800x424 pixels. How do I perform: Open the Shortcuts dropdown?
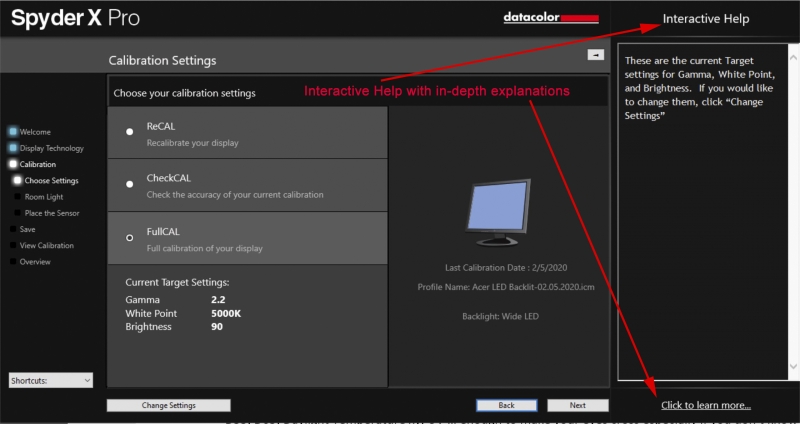[51, 380]
